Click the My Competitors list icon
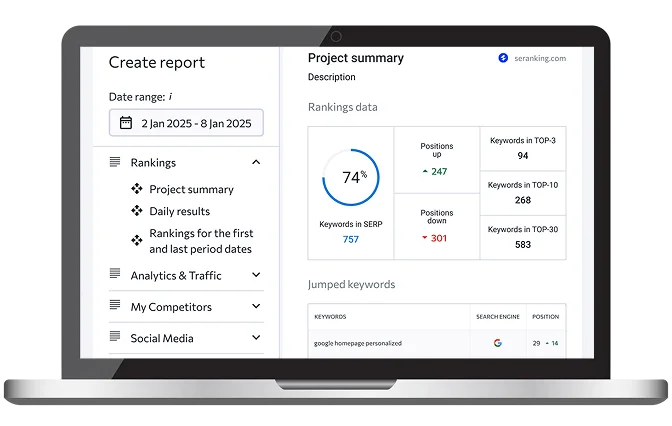Image resolution: width=672 pixels, height=426 pixels. (x=115, y=305)
